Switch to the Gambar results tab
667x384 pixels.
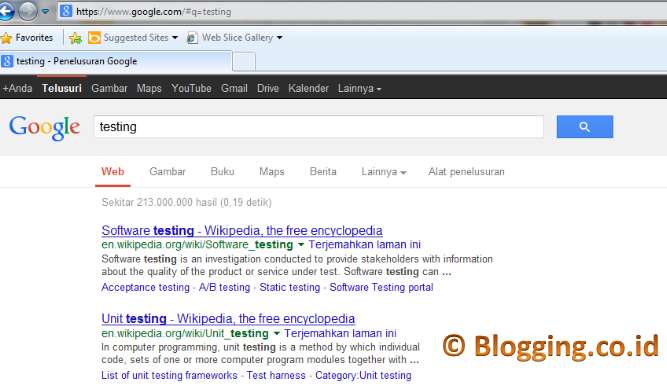coord(167,171)
